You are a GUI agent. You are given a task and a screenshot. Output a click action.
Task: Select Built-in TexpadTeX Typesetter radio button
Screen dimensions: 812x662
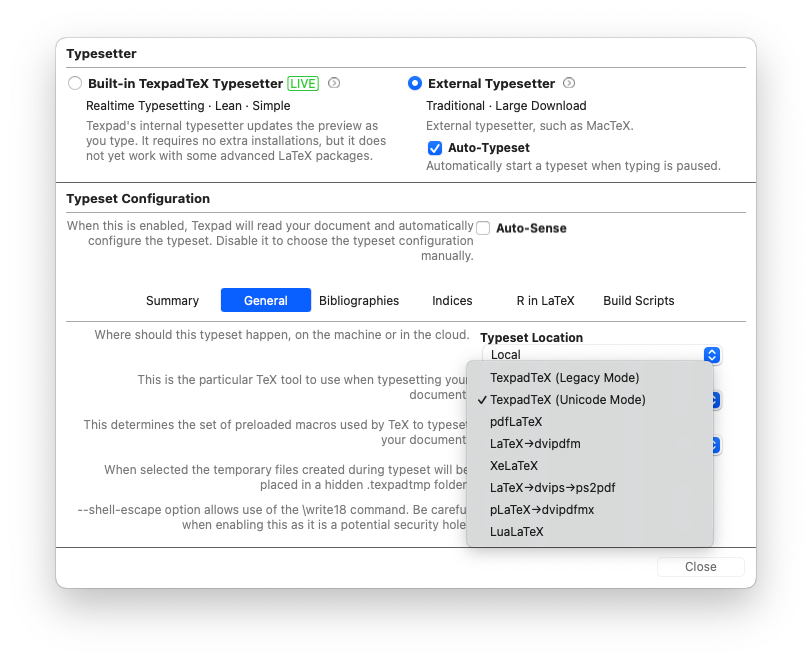(75, 83)
